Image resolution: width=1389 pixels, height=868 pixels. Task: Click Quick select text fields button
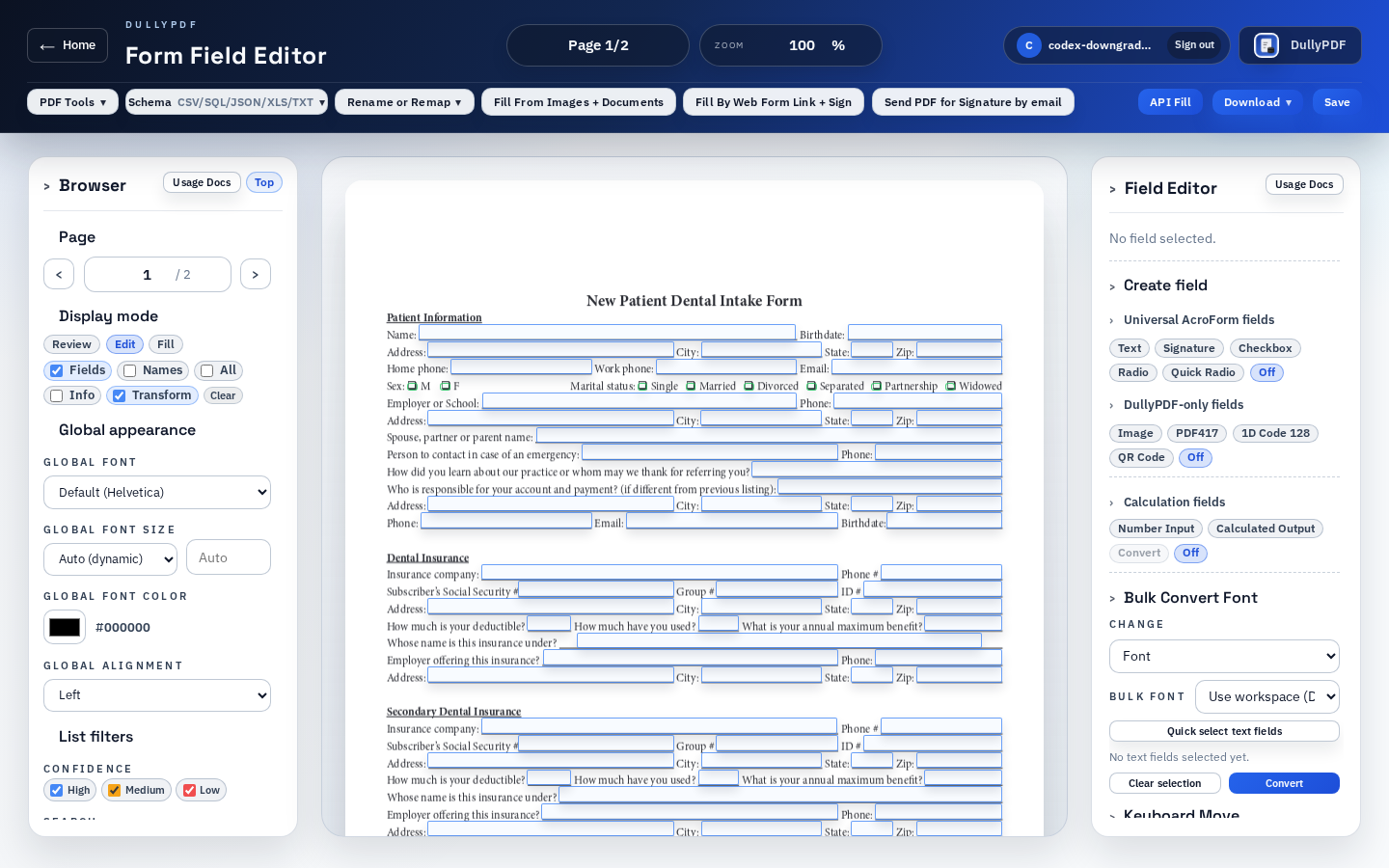[1224, 731]
